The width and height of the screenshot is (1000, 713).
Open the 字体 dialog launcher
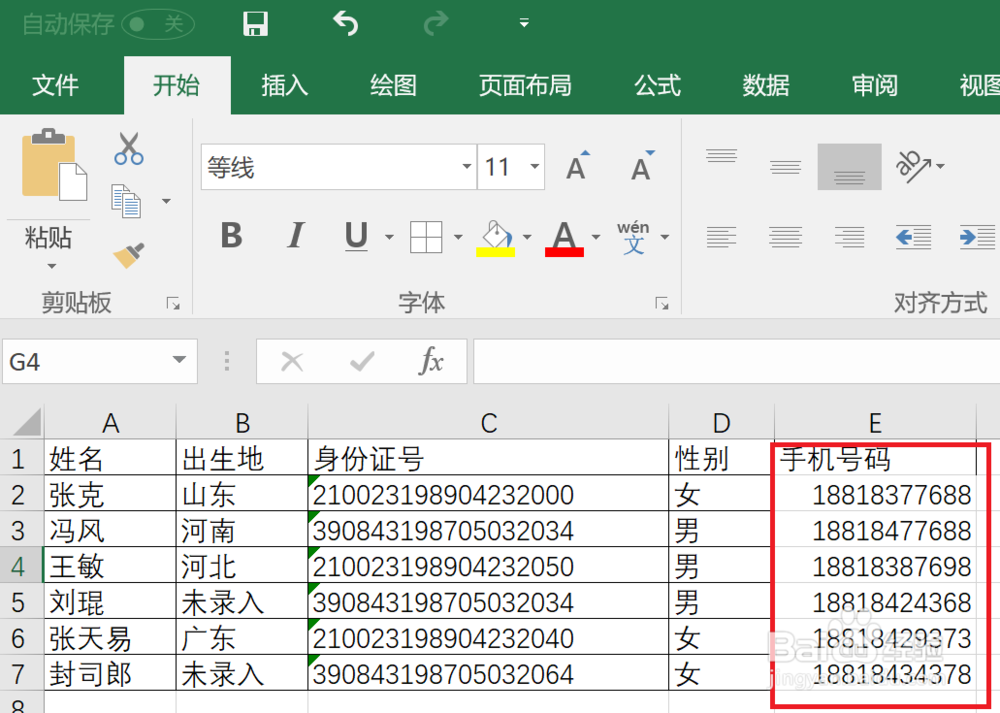662,302
